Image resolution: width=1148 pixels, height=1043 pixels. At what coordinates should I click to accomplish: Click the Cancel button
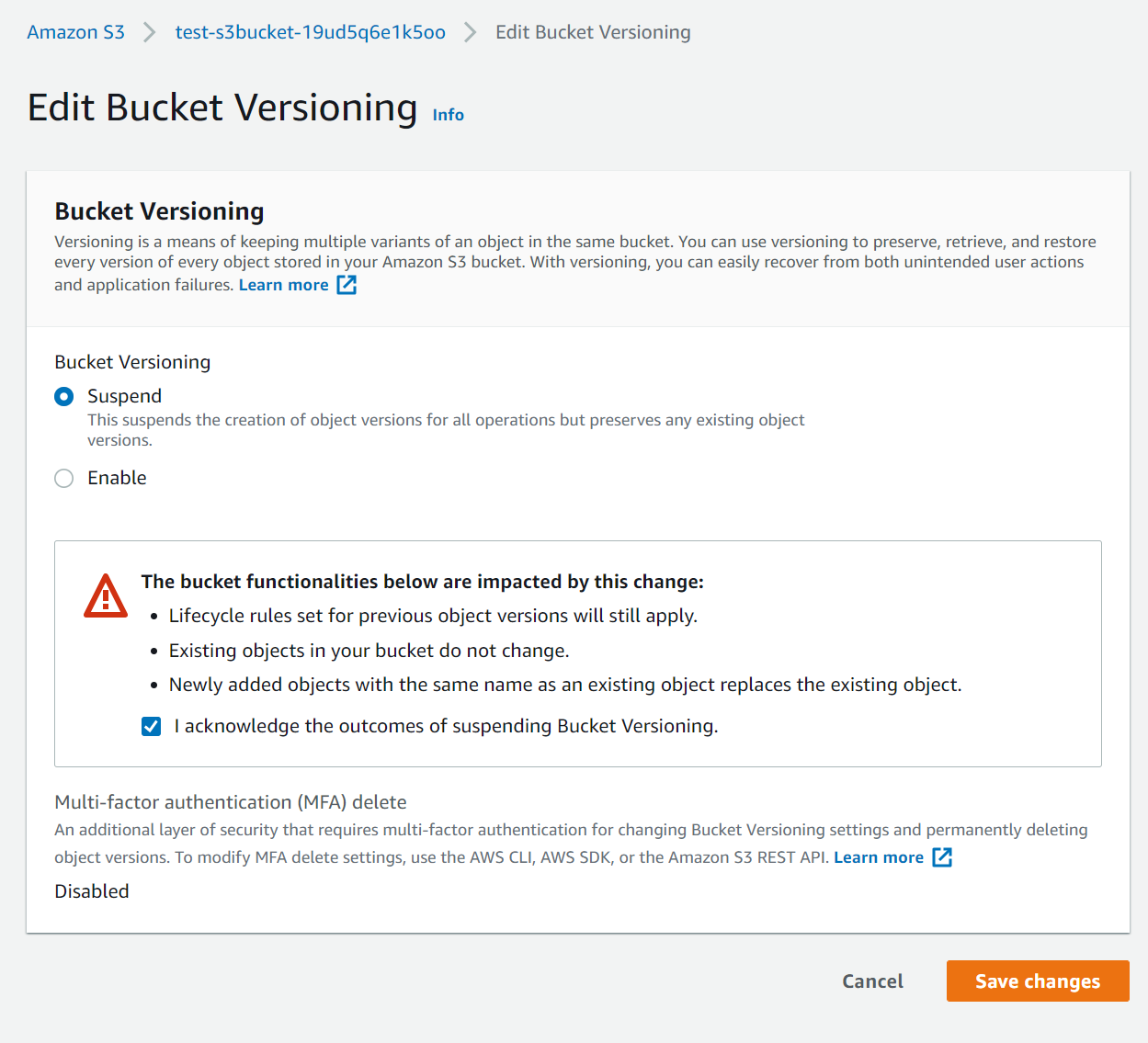coord(873,981)
